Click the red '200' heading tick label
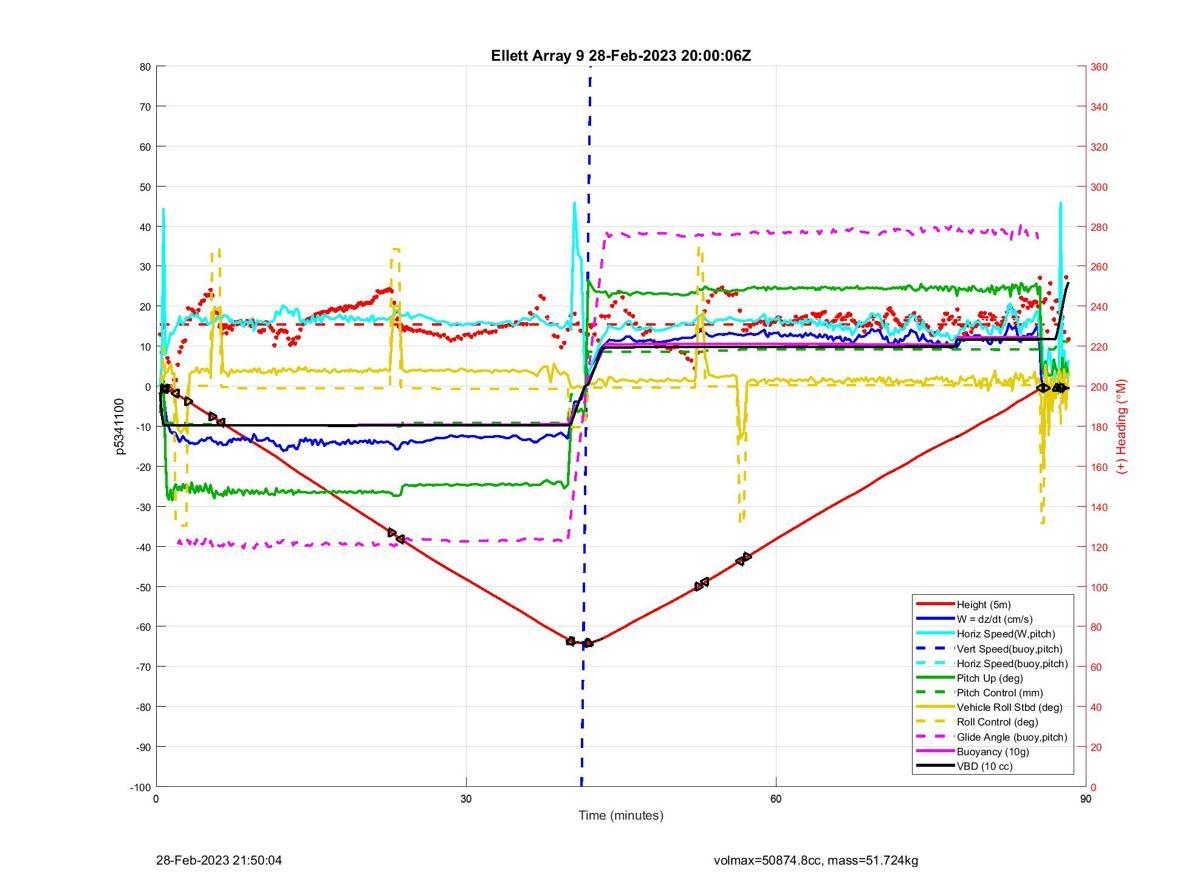Viewport: 1200px width, 885px height. tap(1099, 387)
